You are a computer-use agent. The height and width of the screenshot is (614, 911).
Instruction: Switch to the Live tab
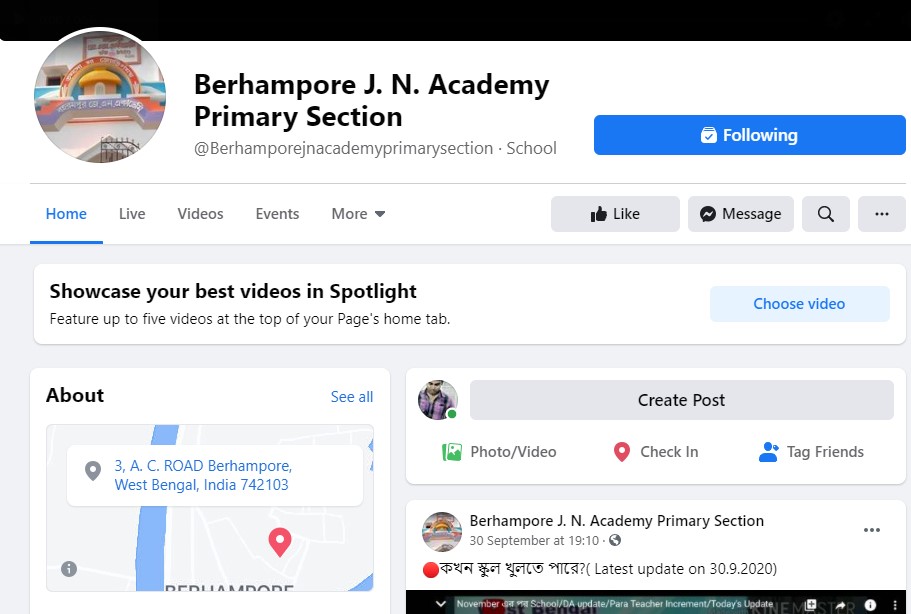[132, 214]
